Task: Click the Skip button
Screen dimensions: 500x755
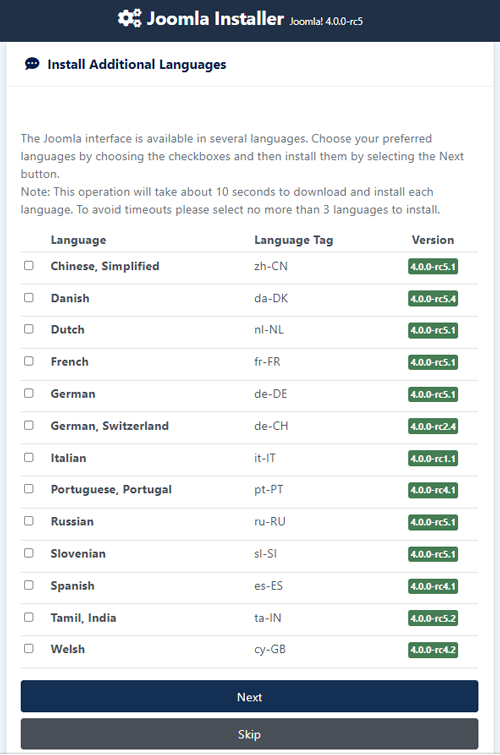Action: point(250,734)
